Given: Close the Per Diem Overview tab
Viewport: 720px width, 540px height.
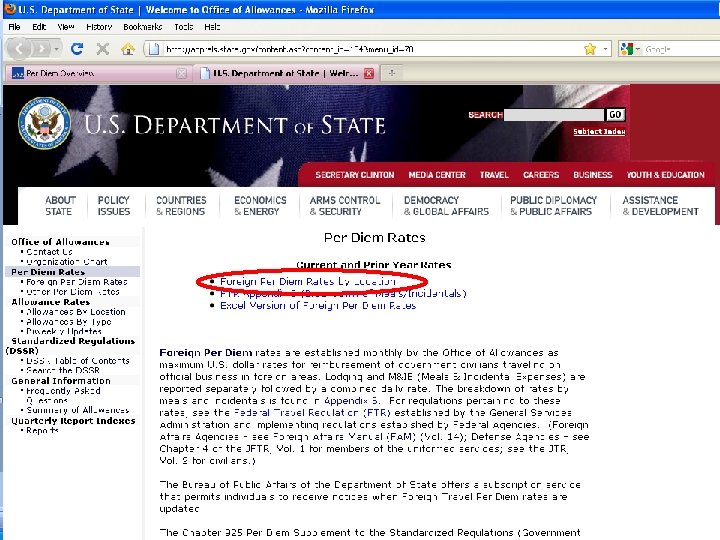Looking at the screenshot, I should 181,73.
